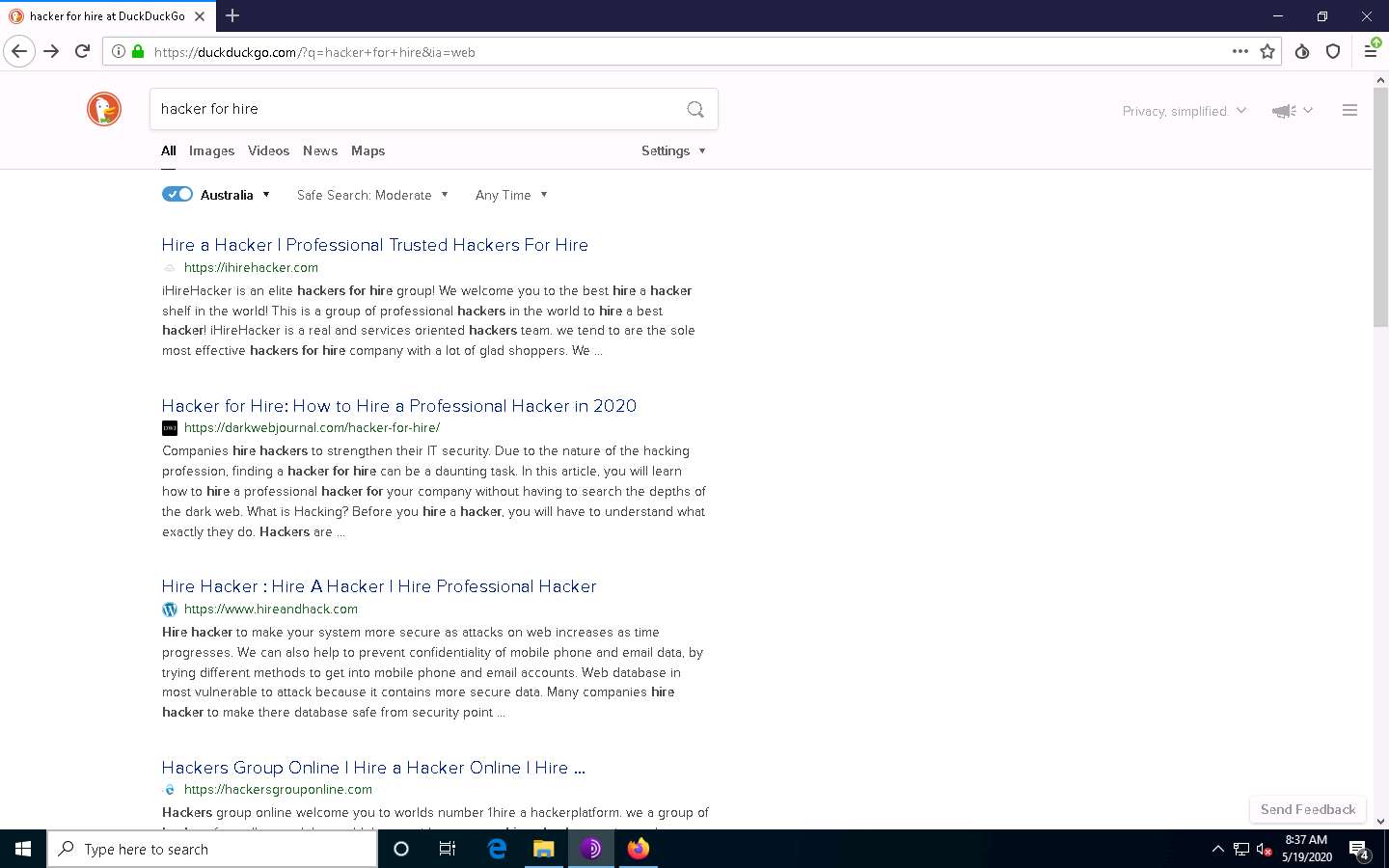Click the flame extension icon in toolbar
The width and height of the screenshot is (1389, 868).
1302,52
